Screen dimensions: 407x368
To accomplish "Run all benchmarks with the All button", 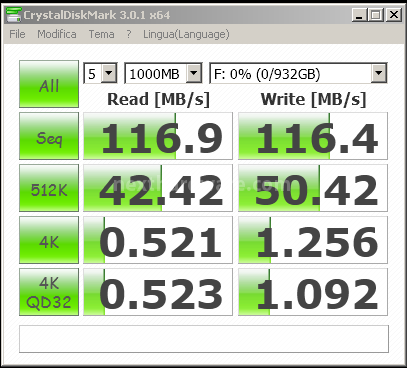I will coord(49,84).
